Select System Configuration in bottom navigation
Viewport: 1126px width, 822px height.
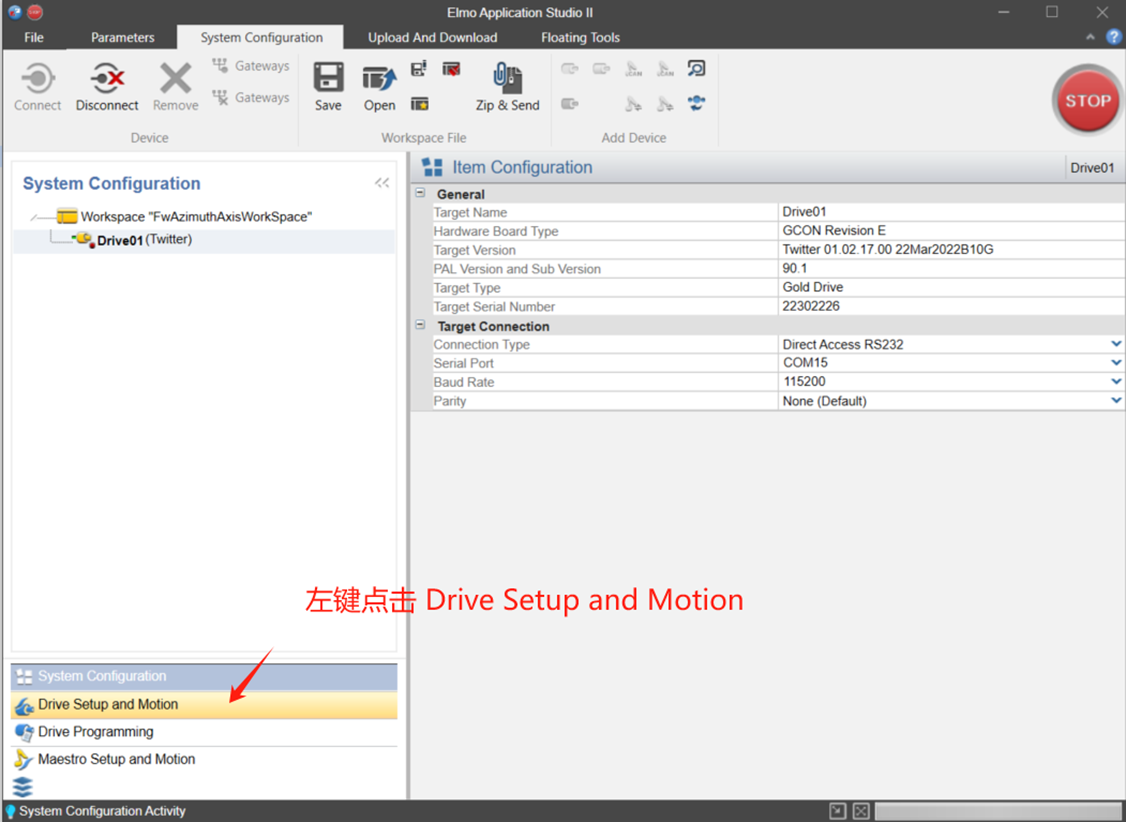(x=204, y=677)
